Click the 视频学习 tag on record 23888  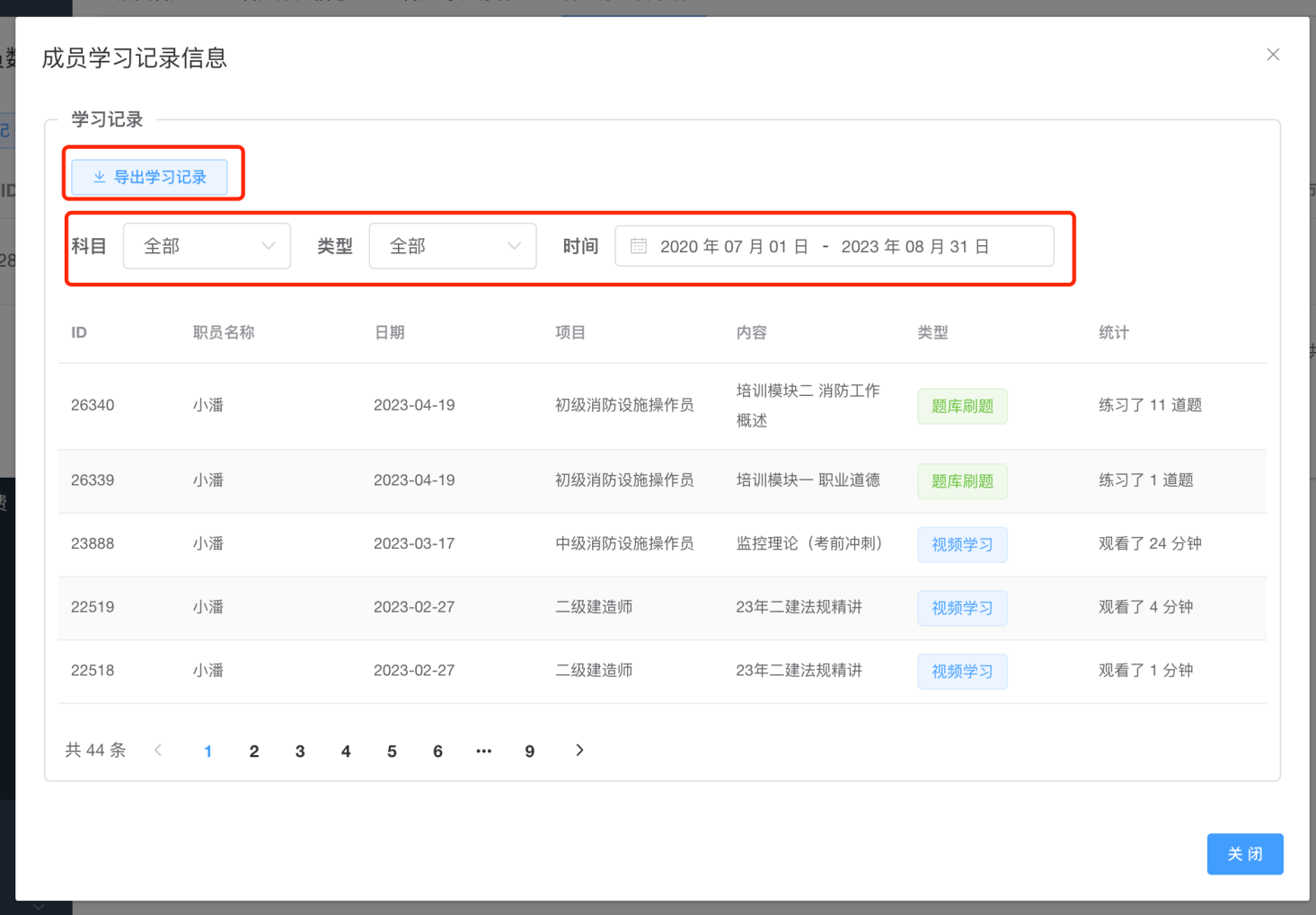coord(962,544)
